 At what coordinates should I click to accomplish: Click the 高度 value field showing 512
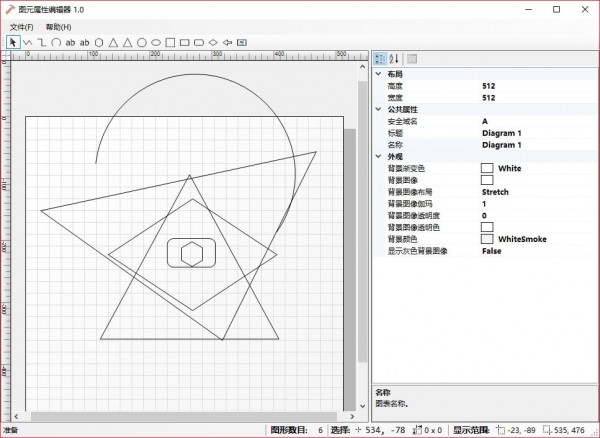[488, 86]
